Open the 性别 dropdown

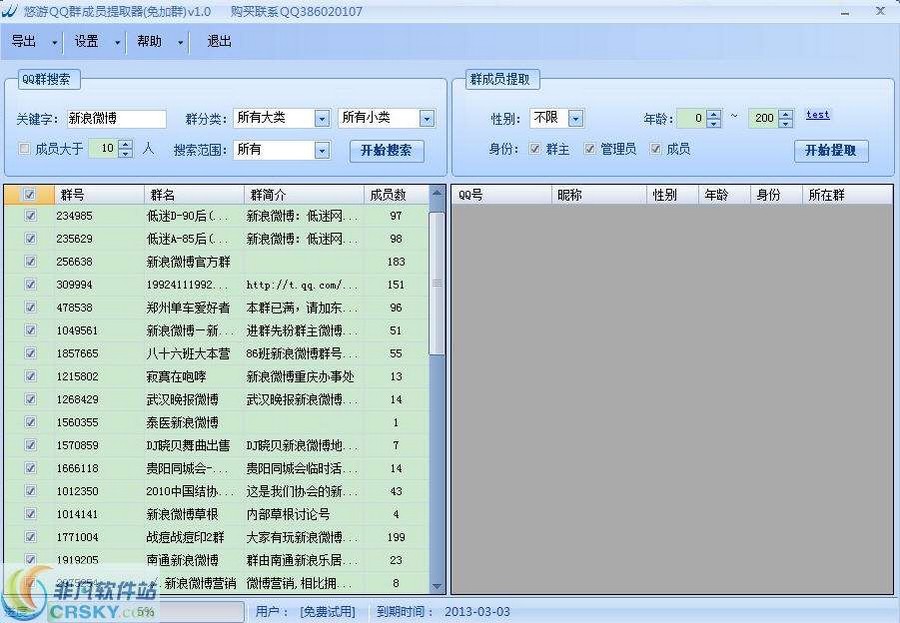(576, 118)
